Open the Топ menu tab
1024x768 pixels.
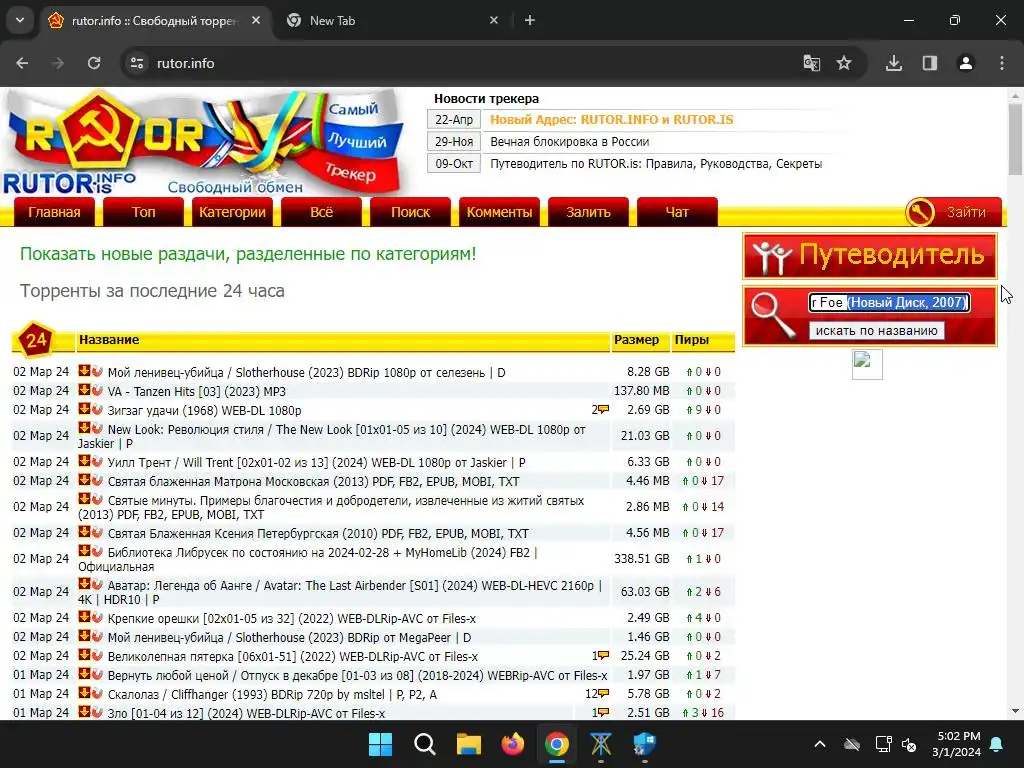[143, 212]
